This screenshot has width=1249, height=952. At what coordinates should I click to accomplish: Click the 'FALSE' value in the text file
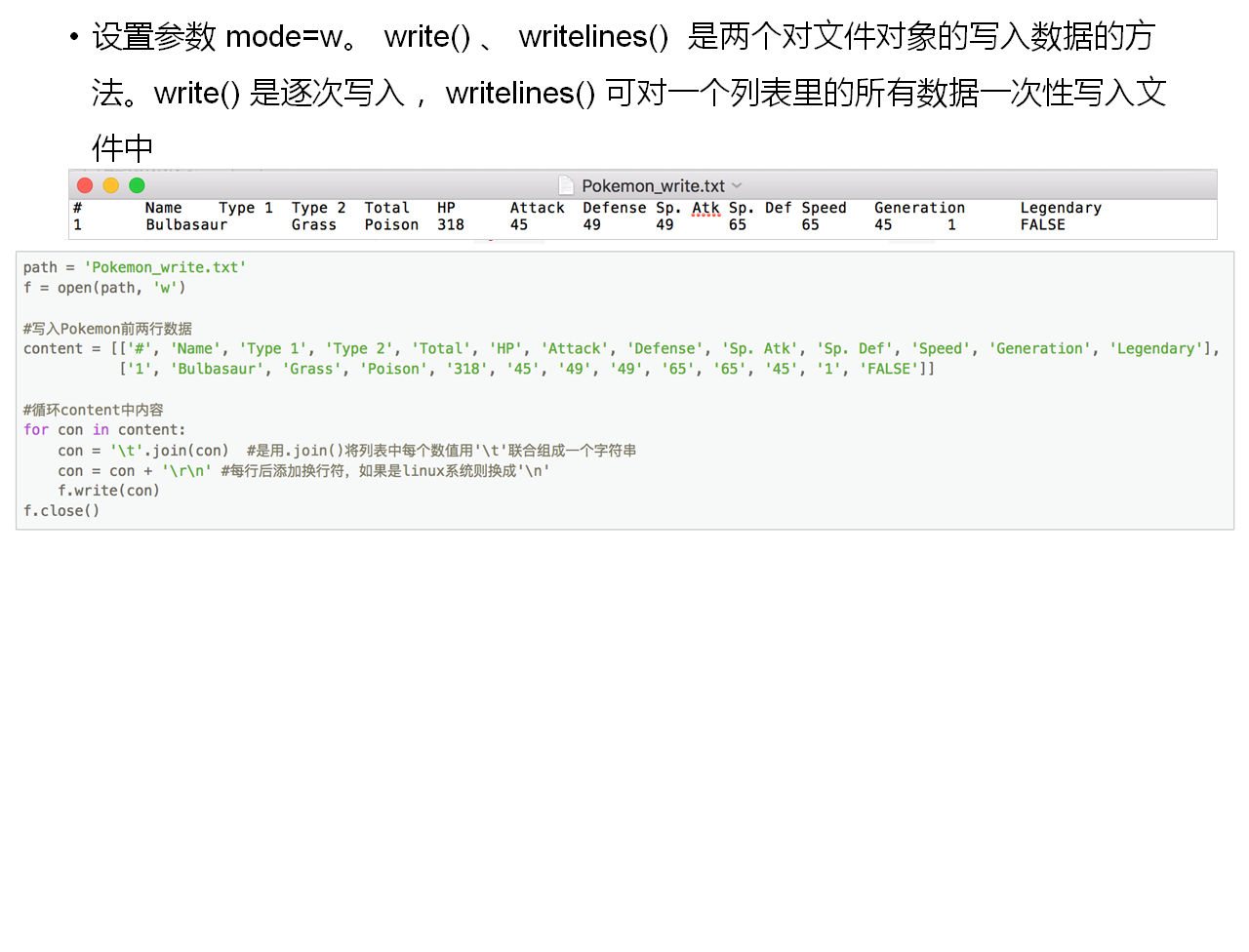tap(1043, 224)
